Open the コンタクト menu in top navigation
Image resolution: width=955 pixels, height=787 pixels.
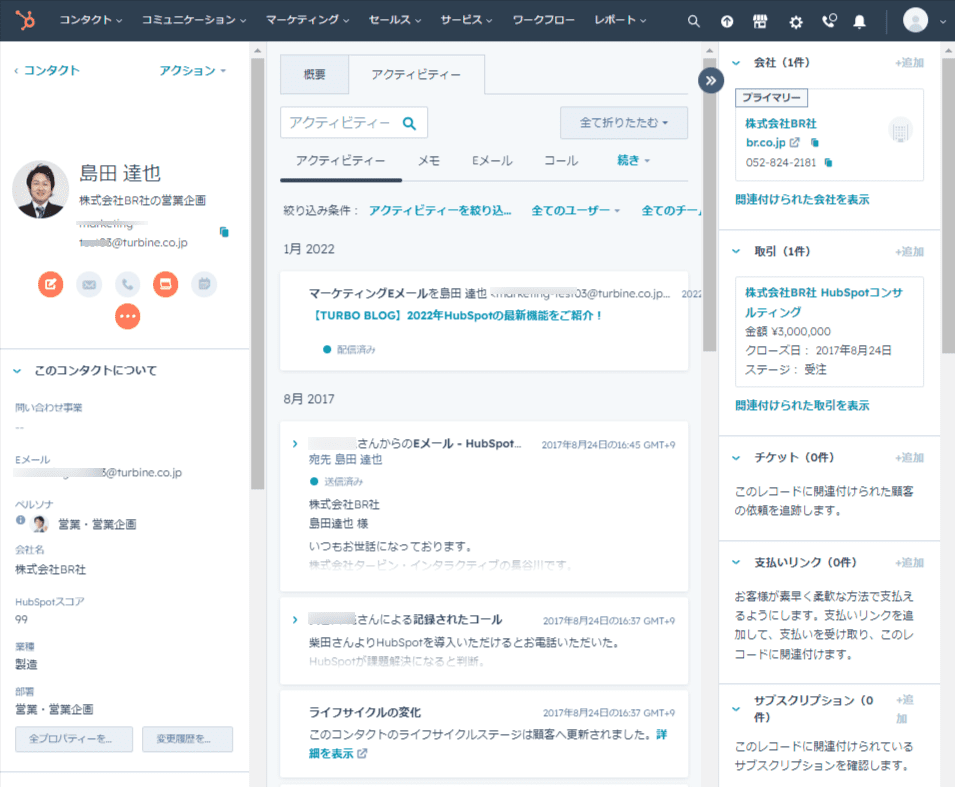pos(90,20)
